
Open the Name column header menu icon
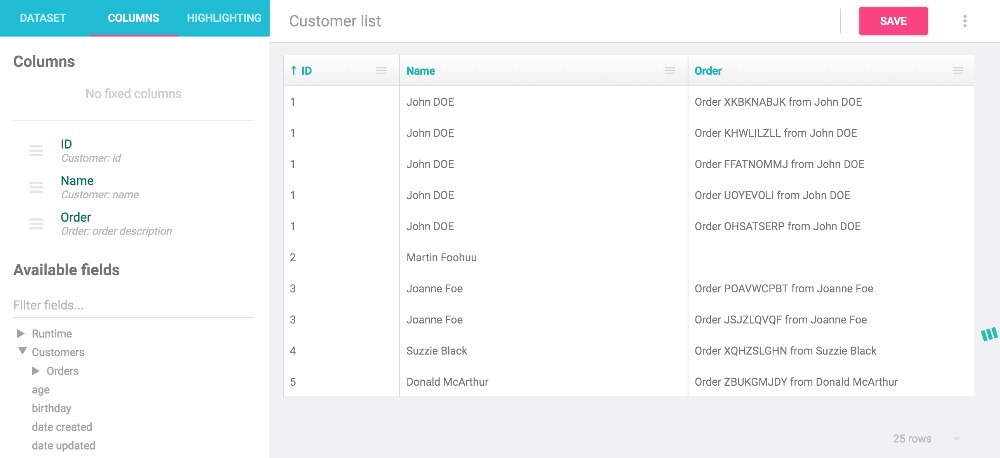click(670, 71)
